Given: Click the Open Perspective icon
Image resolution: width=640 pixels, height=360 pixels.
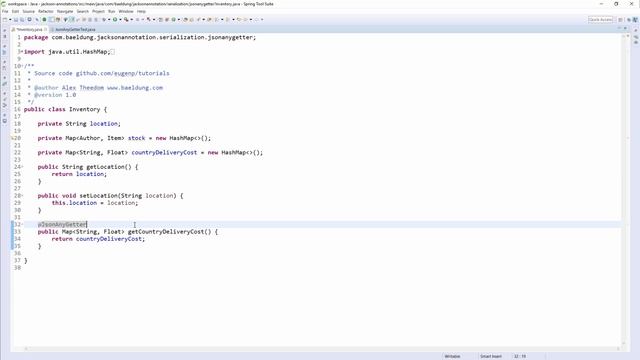Looking at the screenshot, I should 620,20.
